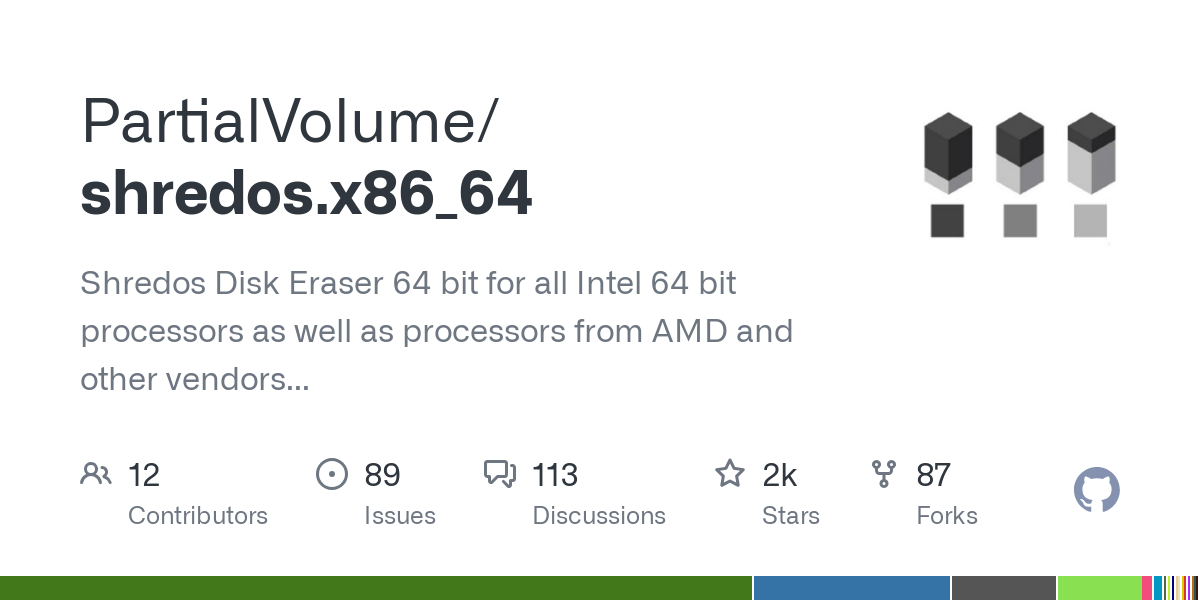
Task: Click the Stars label
Action: pos(791,516)
